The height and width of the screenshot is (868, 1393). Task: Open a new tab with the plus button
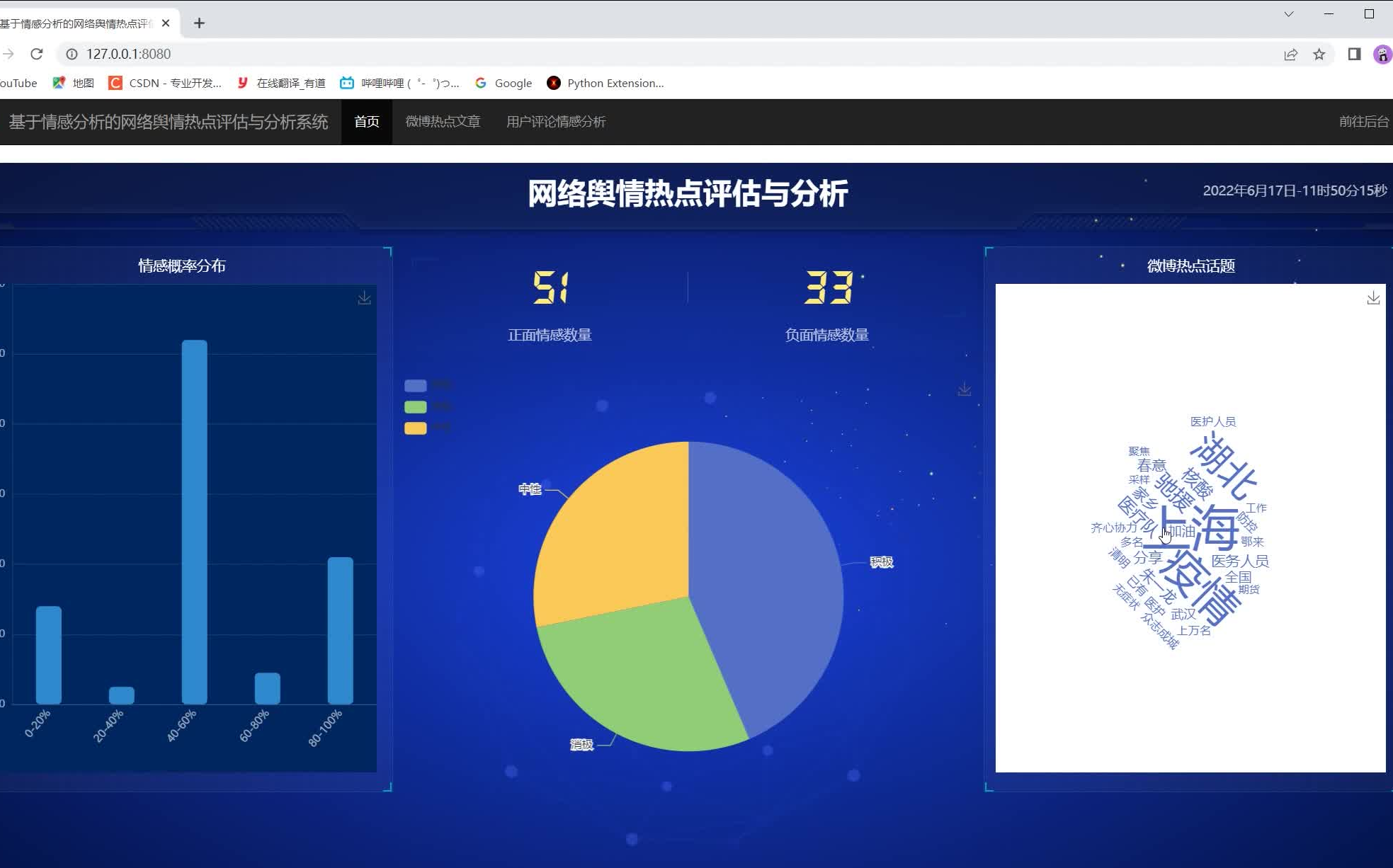point(199,23)
